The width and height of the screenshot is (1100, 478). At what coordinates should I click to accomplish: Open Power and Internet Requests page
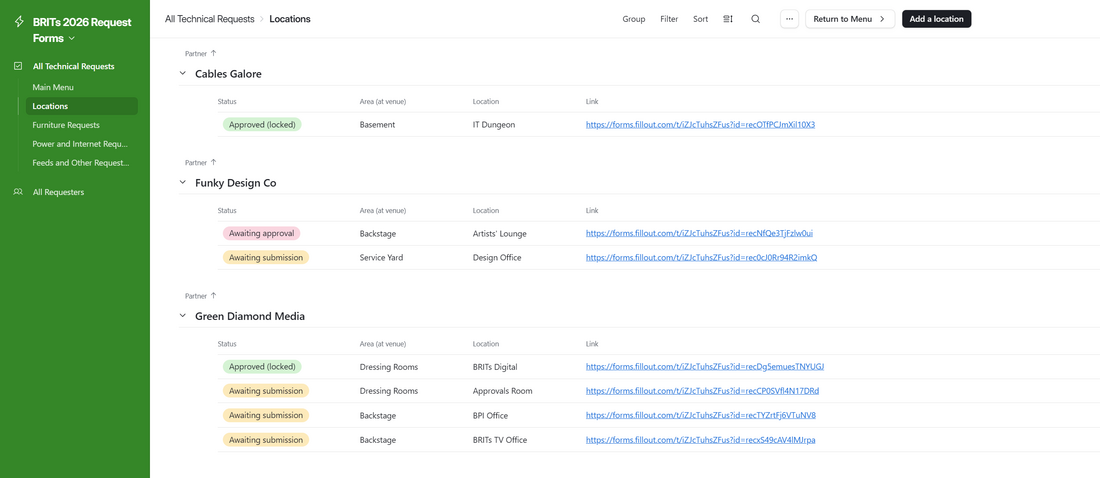coord(80,144)
